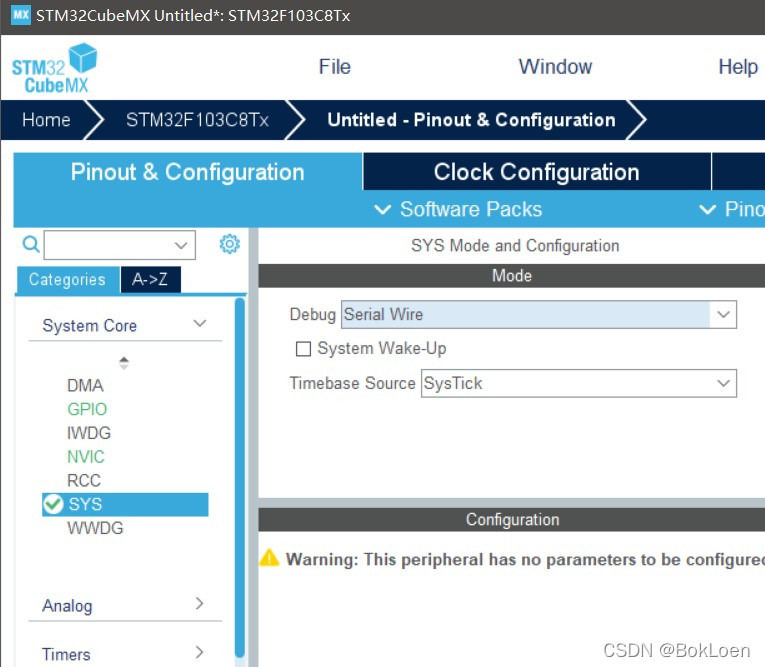The image size is (765, 667).
Task: Select SYS in System Core list
Action: point(125,504)
